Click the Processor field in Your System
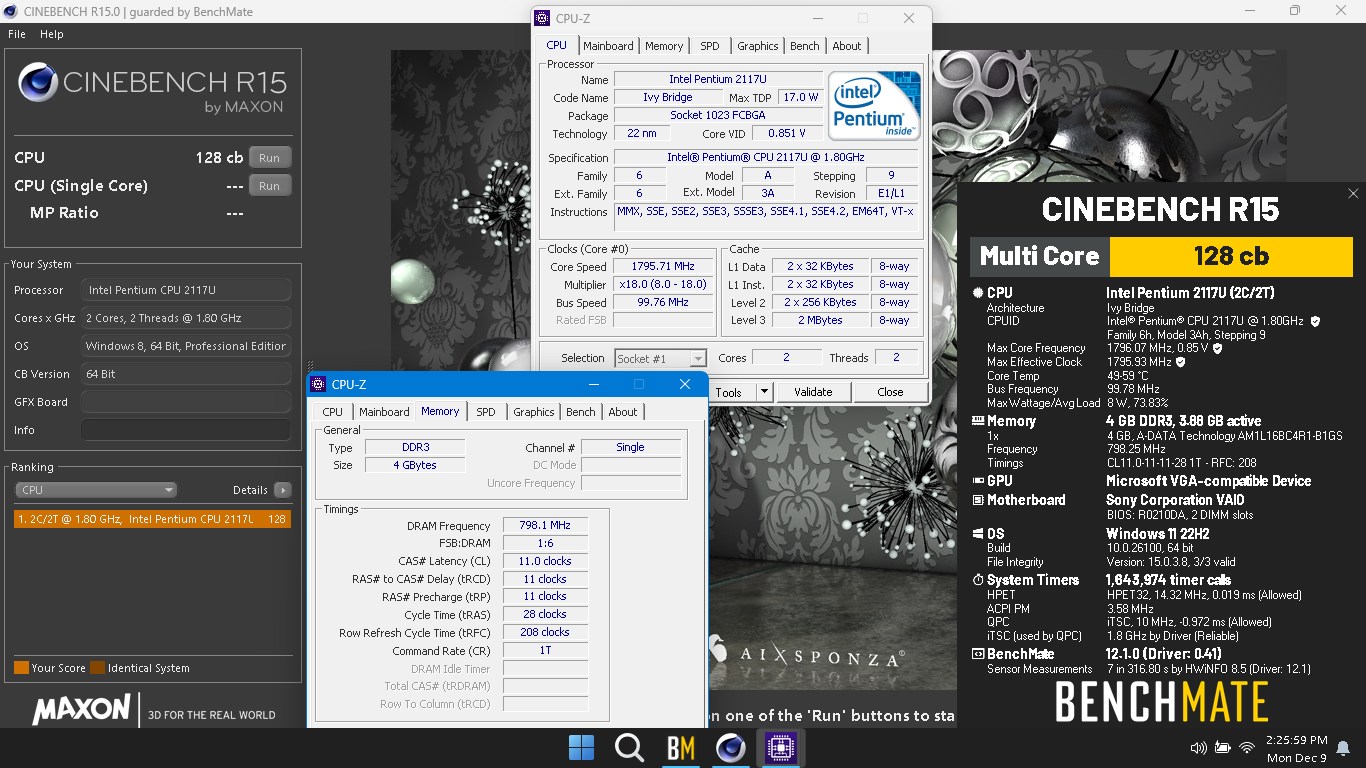 pos(186,290)
